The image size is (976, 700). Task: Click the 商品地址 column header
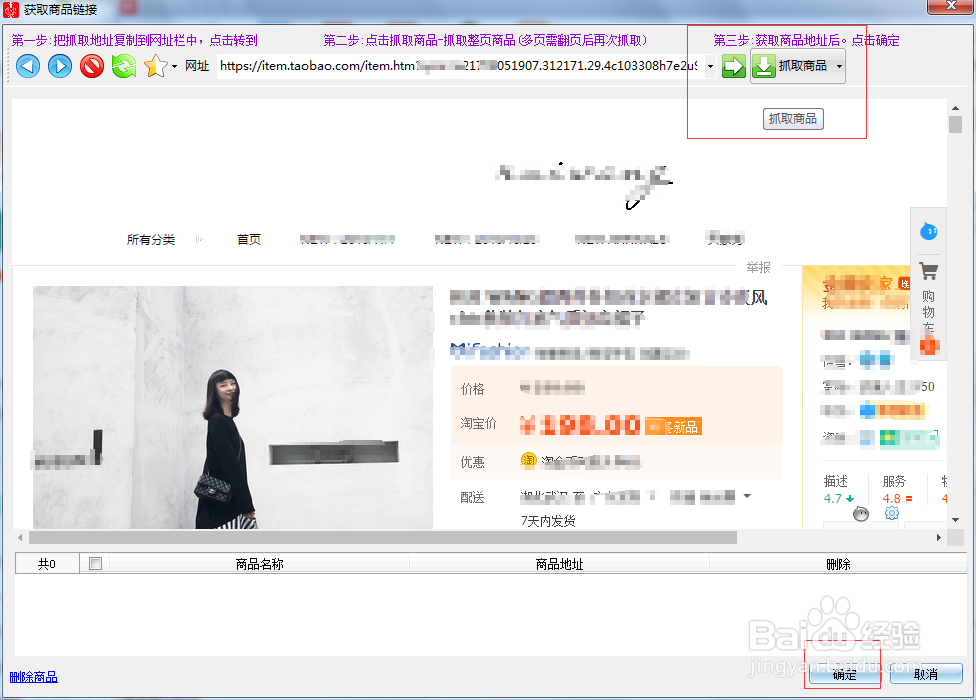tap(560, 564)
